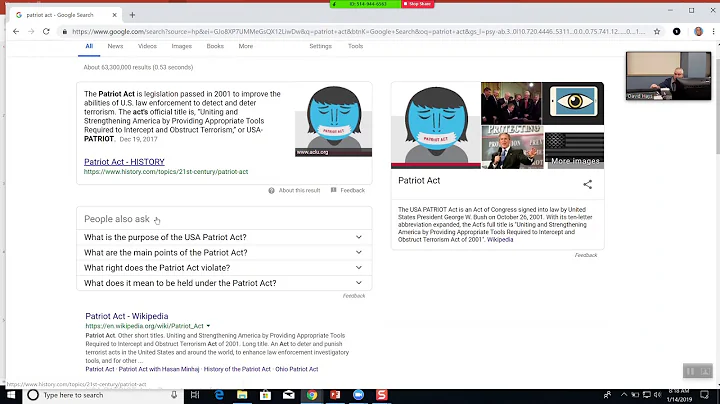
Task: Open Mail app from taskbar
Action: coord(288,395)
